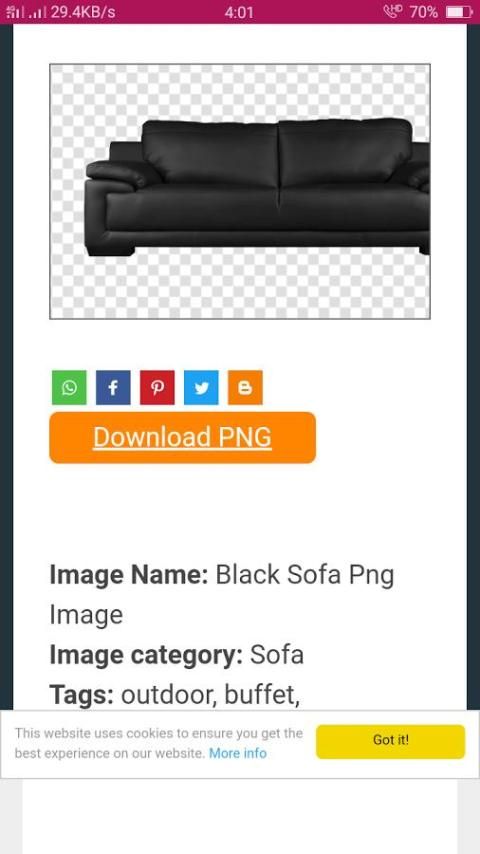Tap the 29.4KB/s network speed indicator
This screenshot has width=480, height=854.
click(83, 12)
